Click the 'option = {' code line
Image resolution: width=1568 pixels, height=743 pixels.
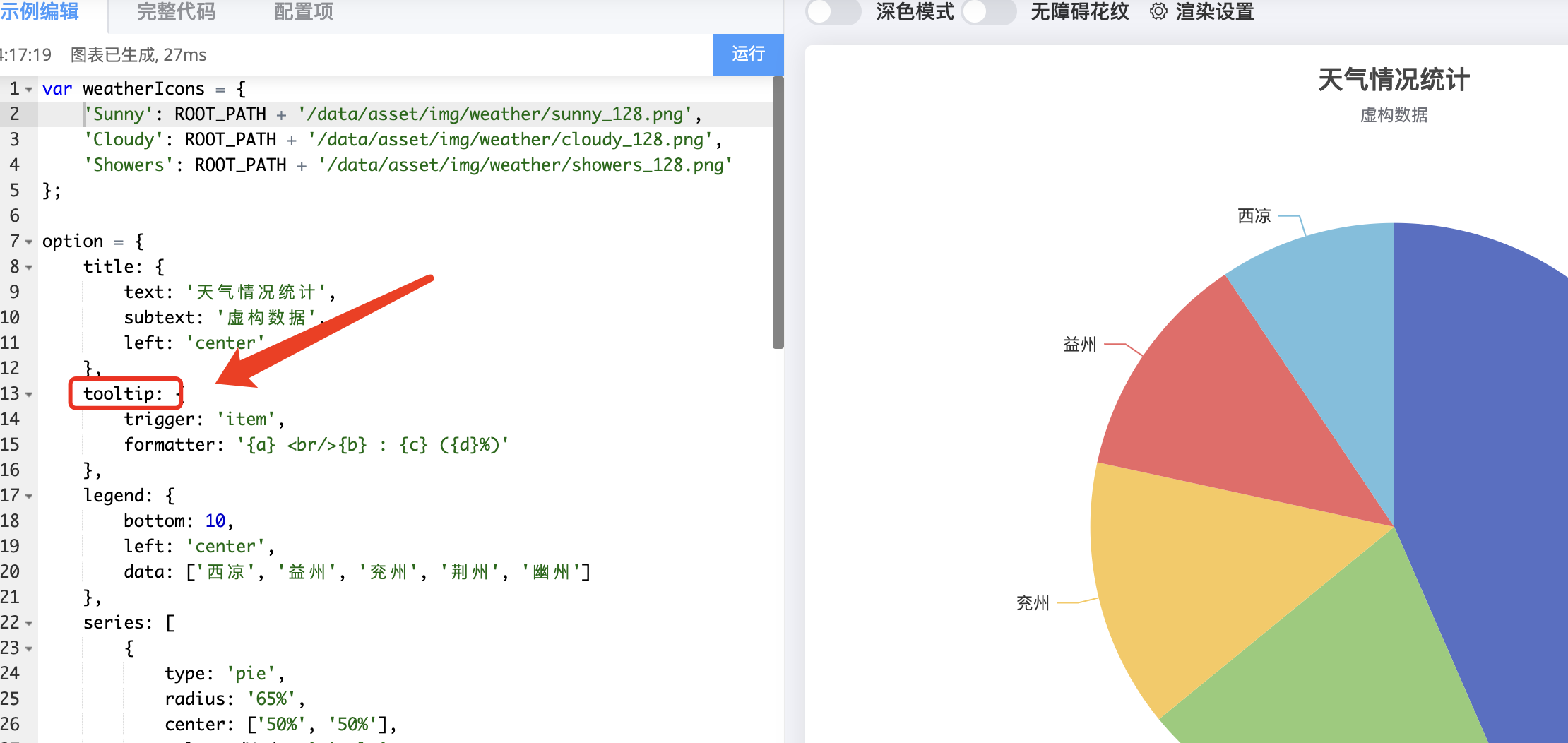(93, 242)
